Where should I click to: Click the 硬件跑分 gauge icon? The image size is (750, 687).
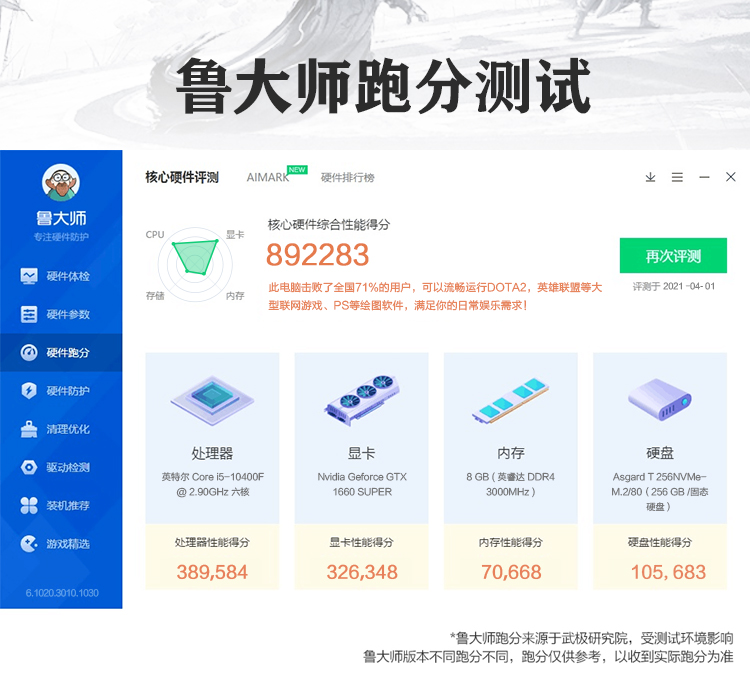click(29, 353)
